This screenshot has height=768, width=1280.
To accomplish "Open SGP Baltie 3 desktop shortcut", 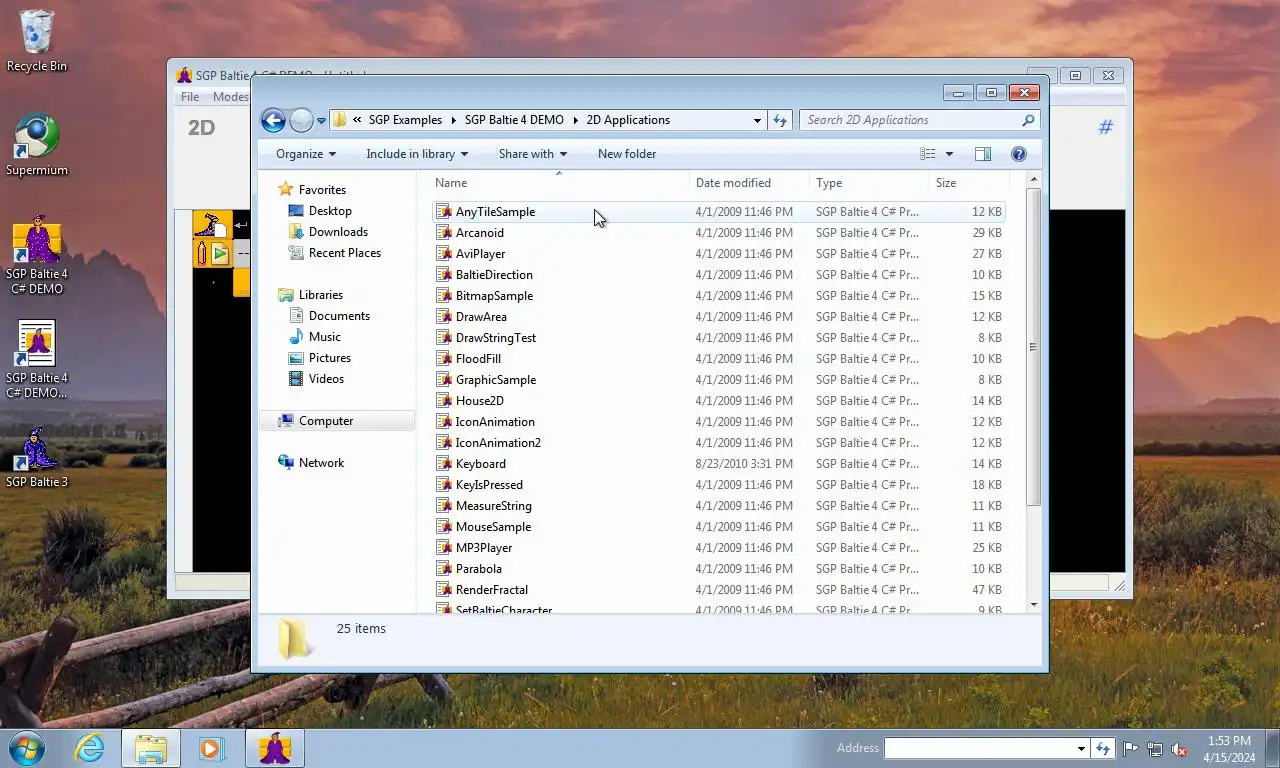I will point(37,458).
